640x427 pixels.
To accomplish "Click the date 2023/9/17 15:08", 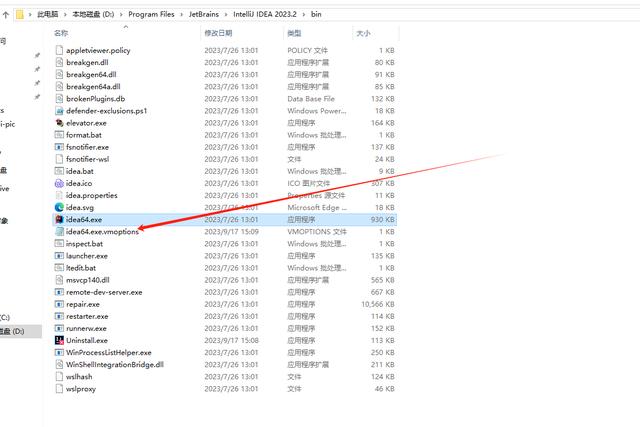I will point(231,340).
